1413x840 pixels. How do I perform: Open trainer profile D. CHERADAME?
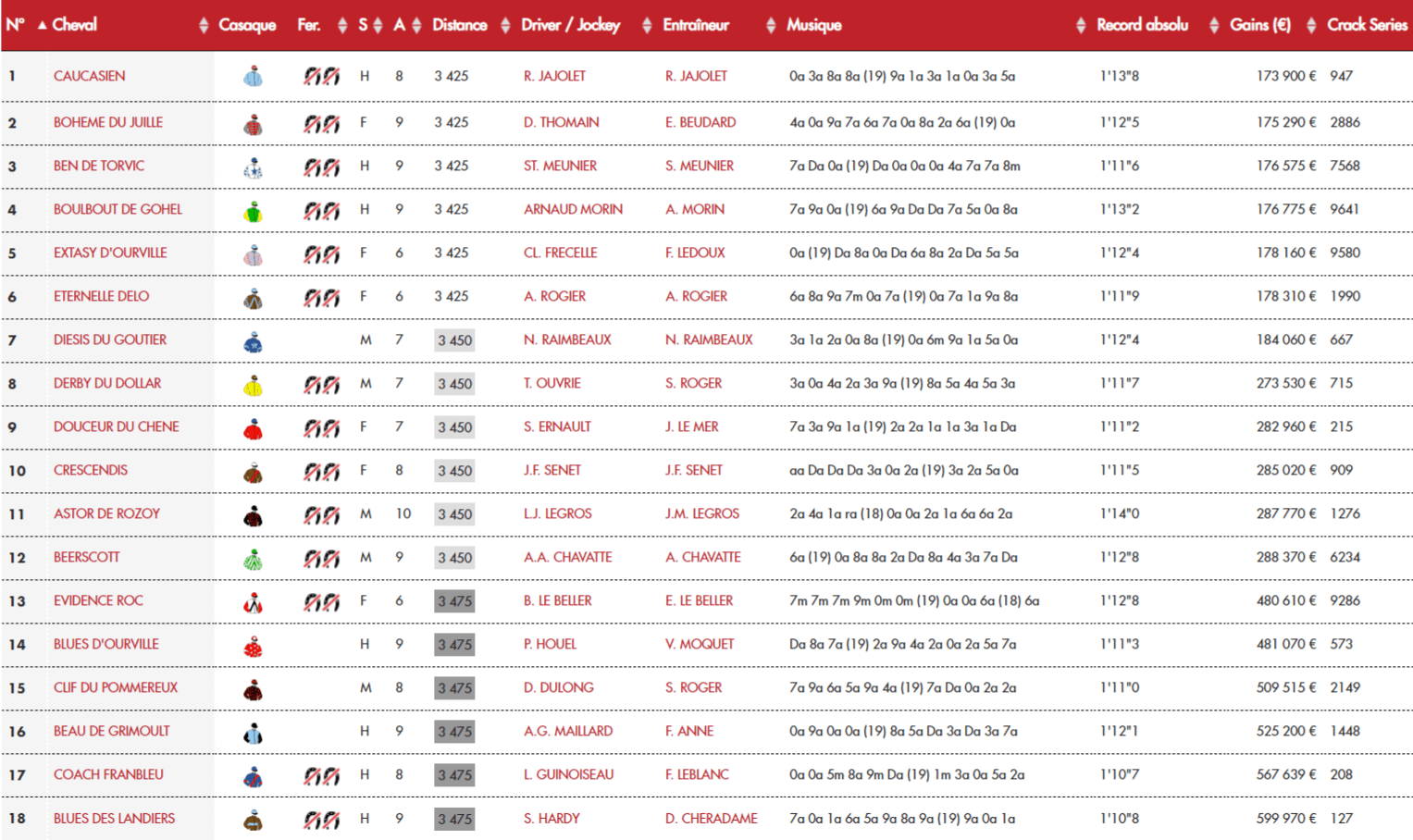(711, 818)
